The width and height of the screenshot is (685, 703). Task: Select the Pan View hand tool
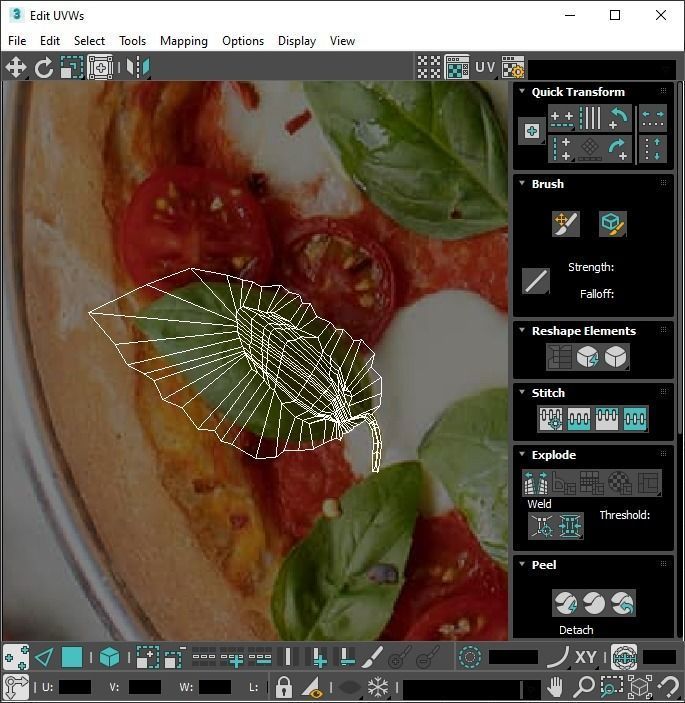(555, 687)
